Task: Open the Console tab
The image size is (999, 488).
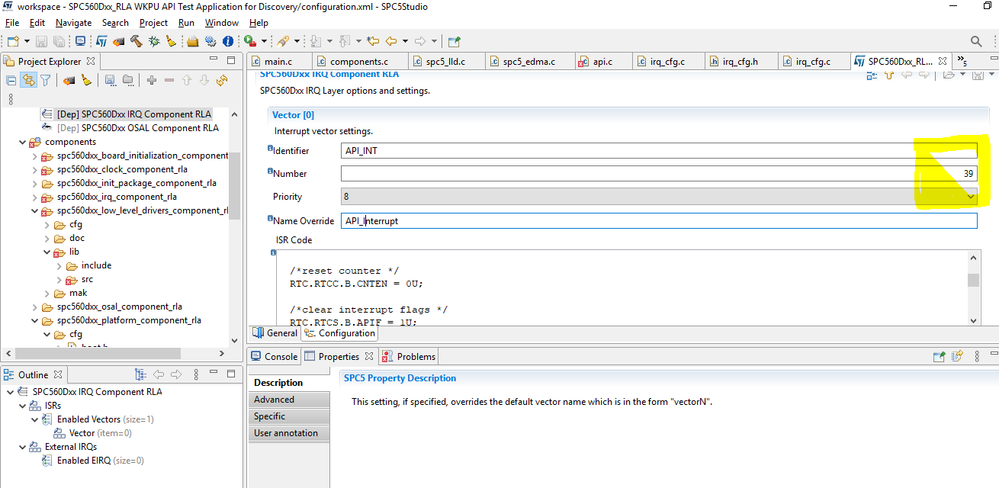Action: pos(274,357)
